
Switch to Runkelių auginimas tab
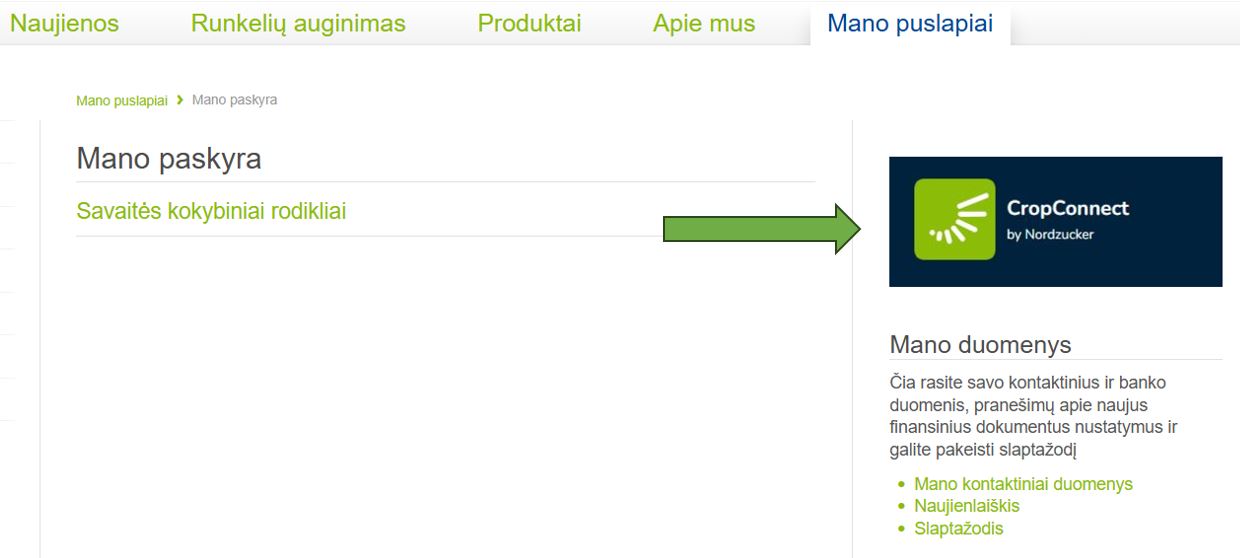click(x=298, y=23)
